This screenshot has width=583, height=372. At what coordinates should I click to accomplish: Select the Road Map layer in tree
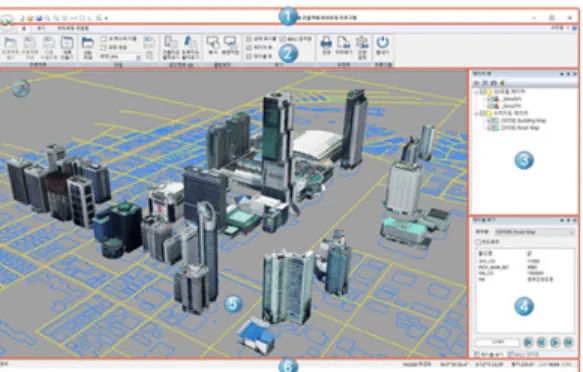[x=520, y=128]
